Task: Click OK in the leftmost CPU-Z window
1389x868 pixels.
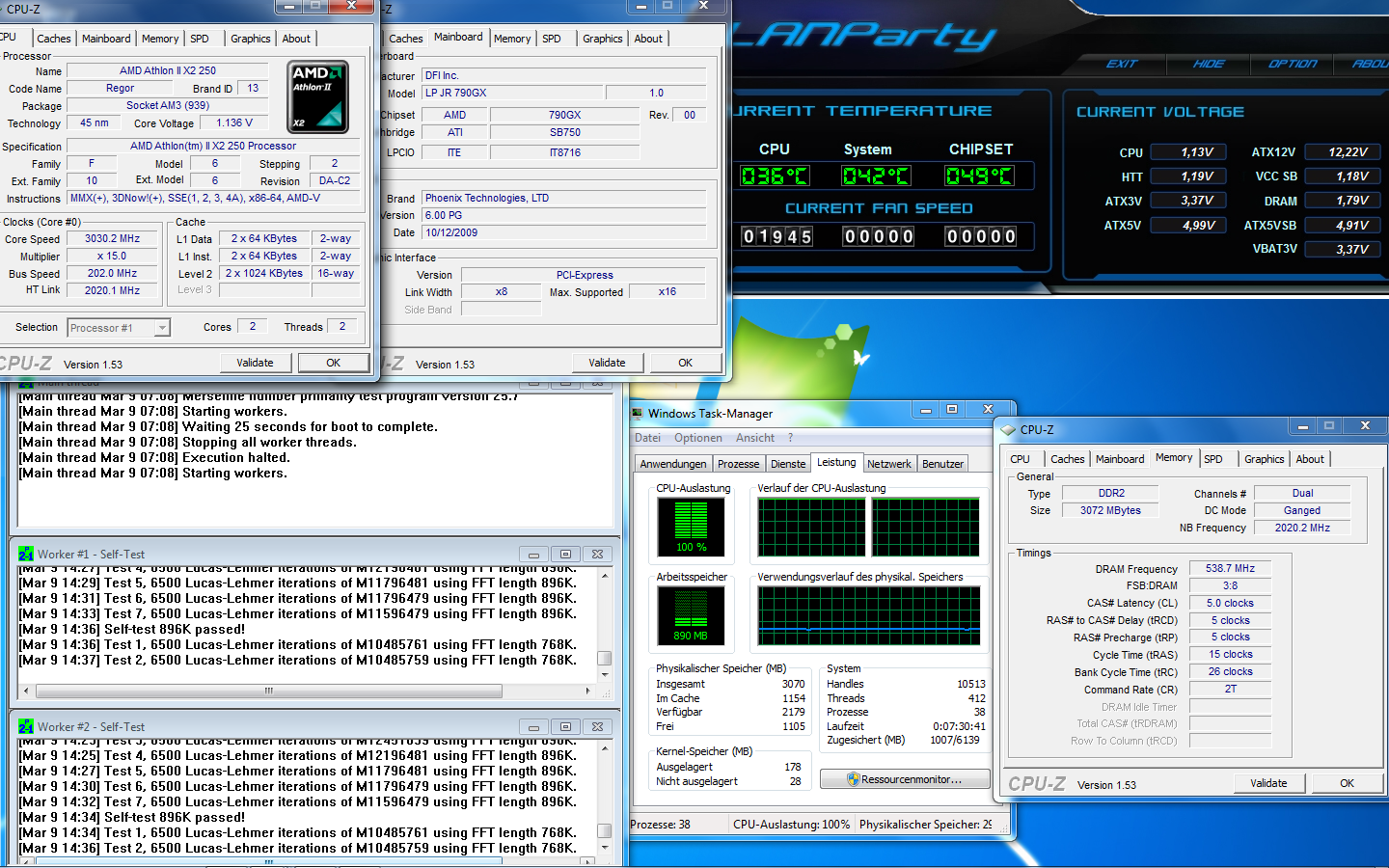Action: tap(333, 363)
